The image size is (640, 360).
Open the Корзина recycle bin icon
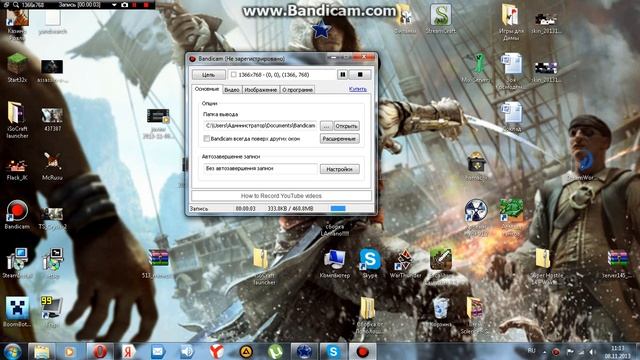point(440,312)
